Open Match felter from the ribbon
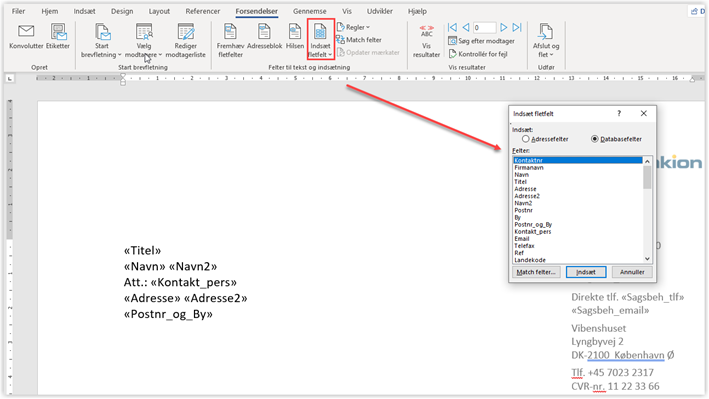Screen dimensions: 709x399 (x=359, y=40)
